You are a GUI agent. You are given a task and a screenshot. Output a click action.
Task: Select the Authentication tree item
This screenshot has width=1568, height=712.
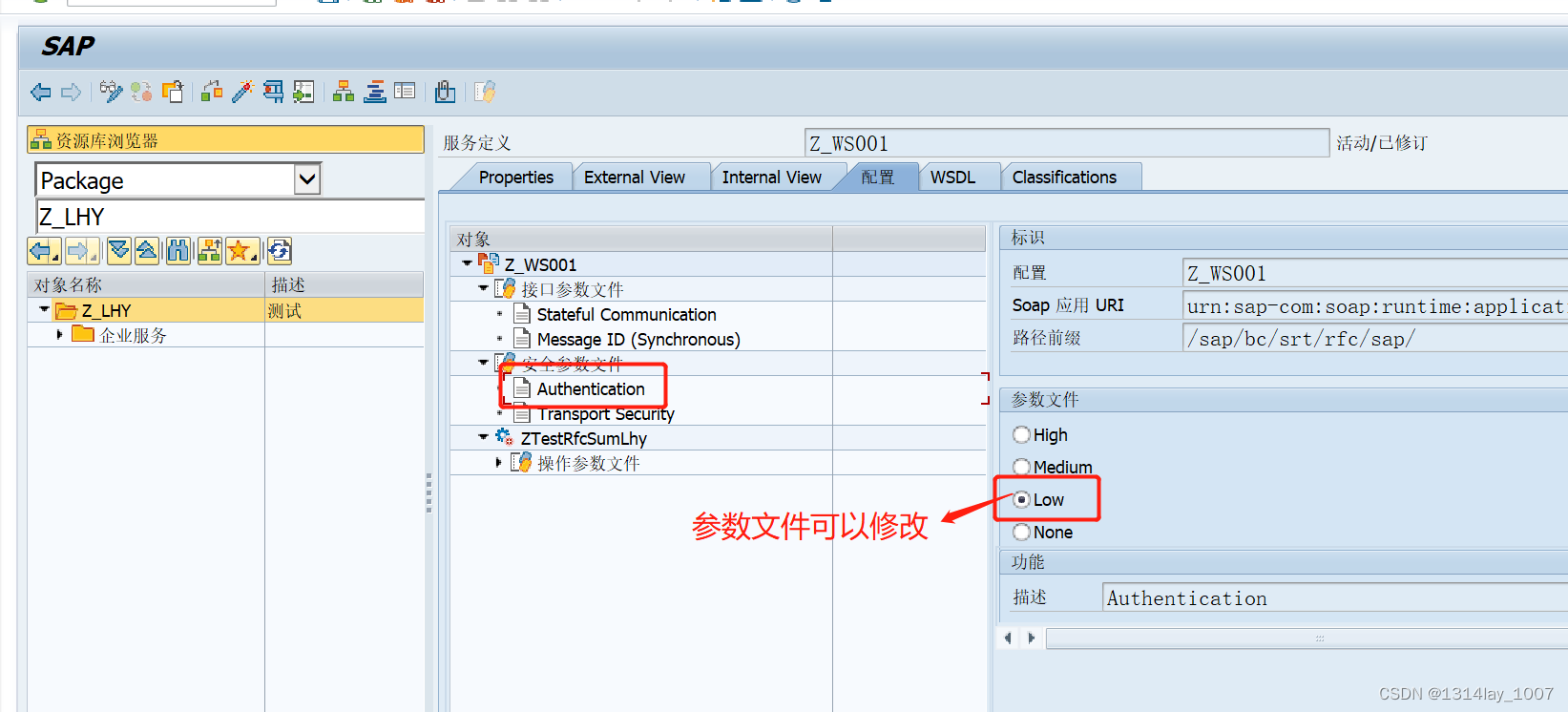(x=591, y=388)
